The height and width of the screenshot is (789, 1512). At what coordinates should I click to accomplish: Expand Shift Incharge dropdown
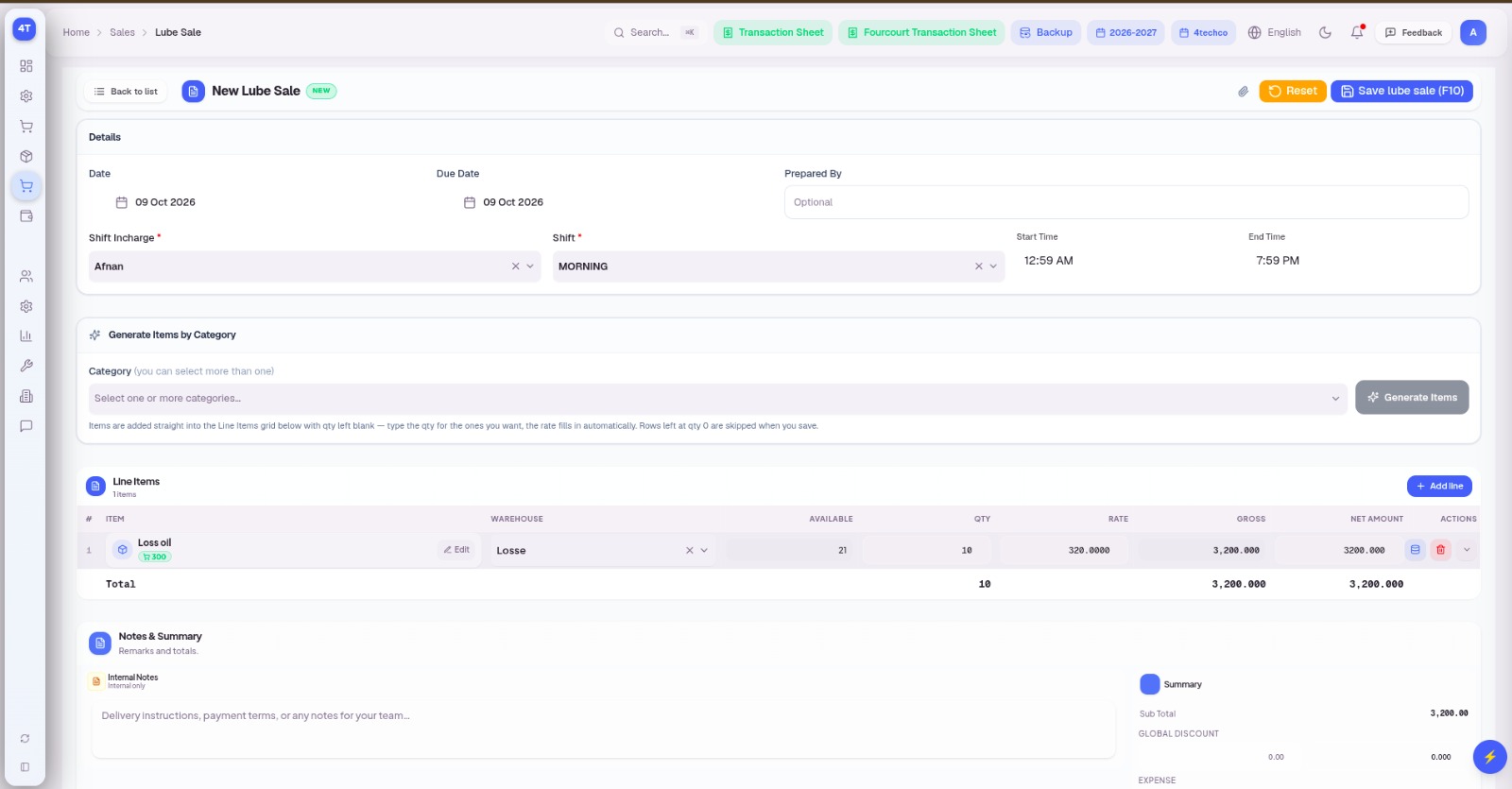pos(530,266)
